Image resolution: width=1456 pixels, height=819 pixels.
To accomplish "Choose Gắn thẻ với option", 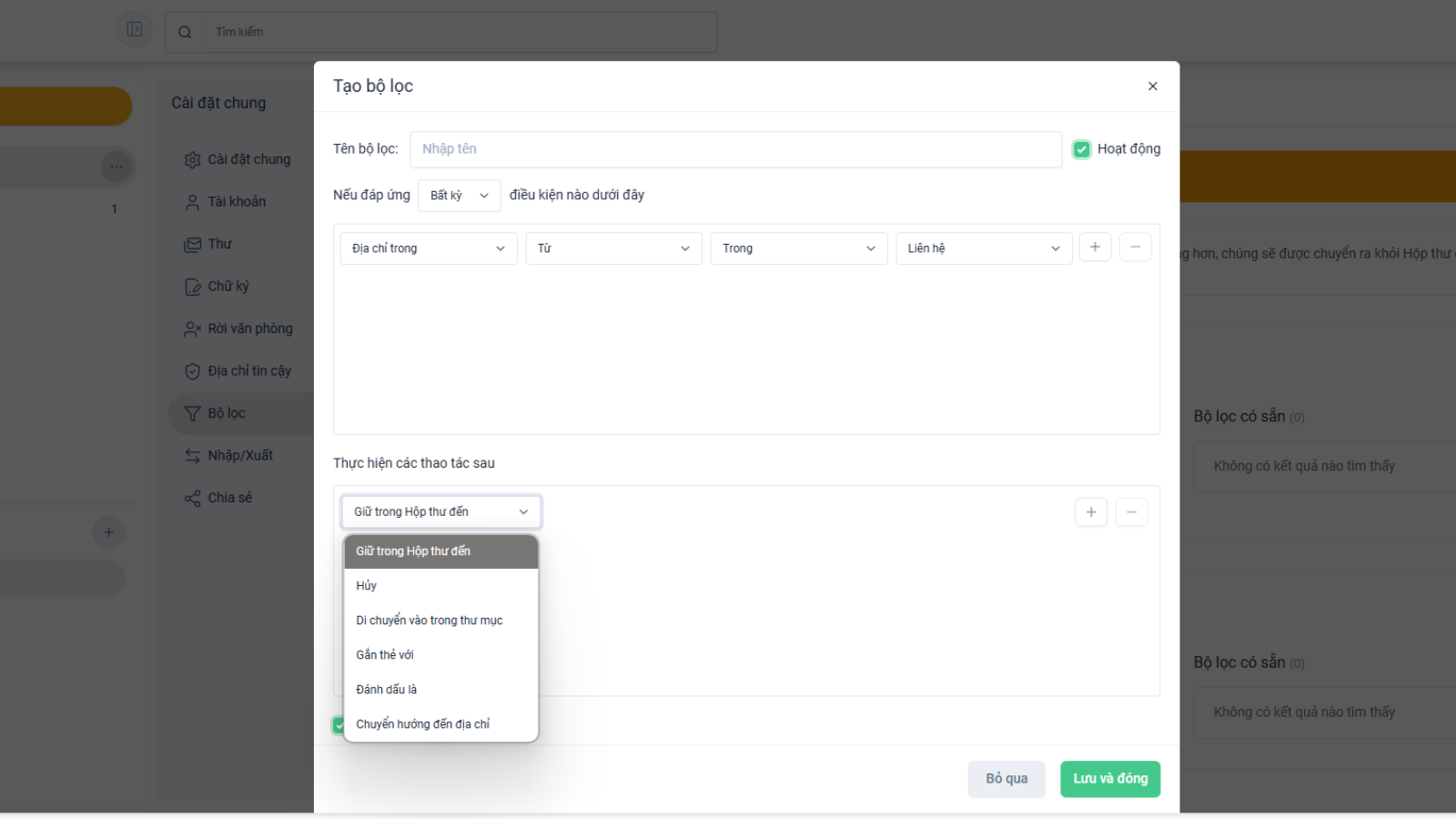I will click(x=441, y=655).
